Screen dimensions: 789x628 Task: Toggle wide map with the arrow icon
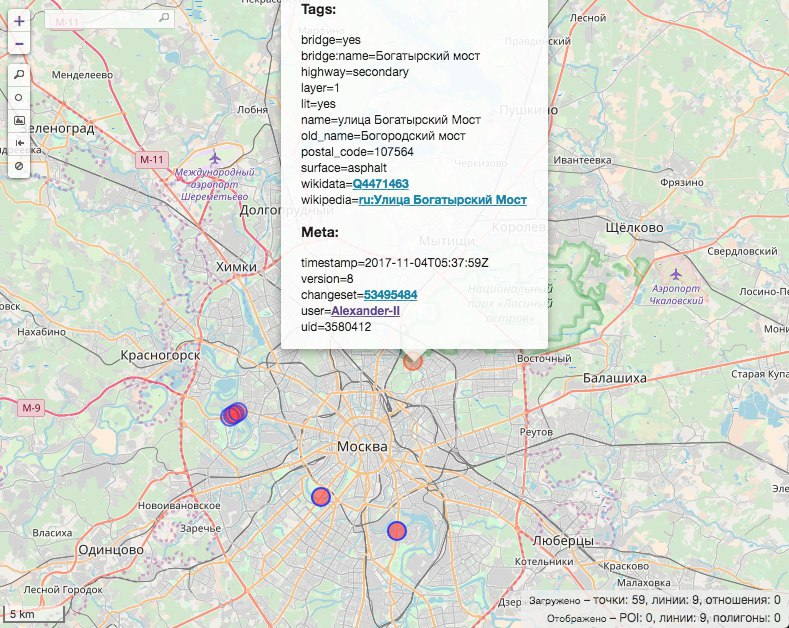point(19,143)
